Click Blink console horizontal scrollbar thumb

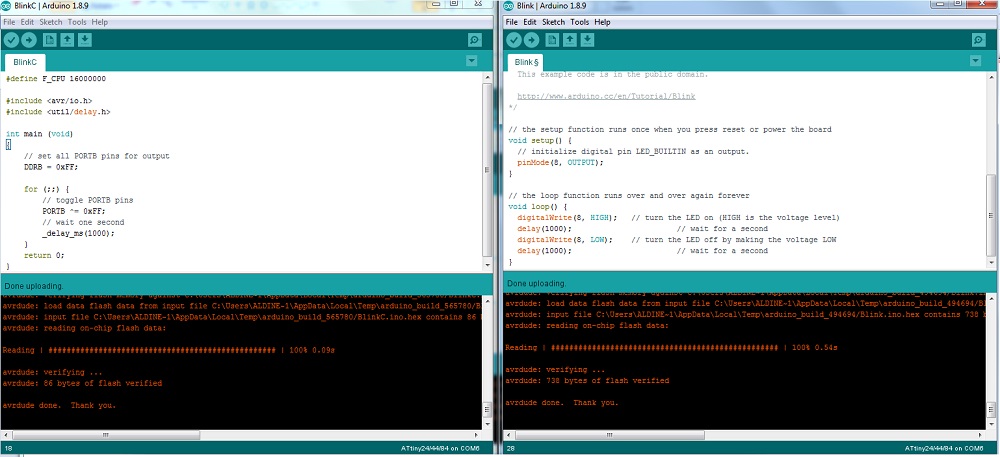(x=610, y=435)
